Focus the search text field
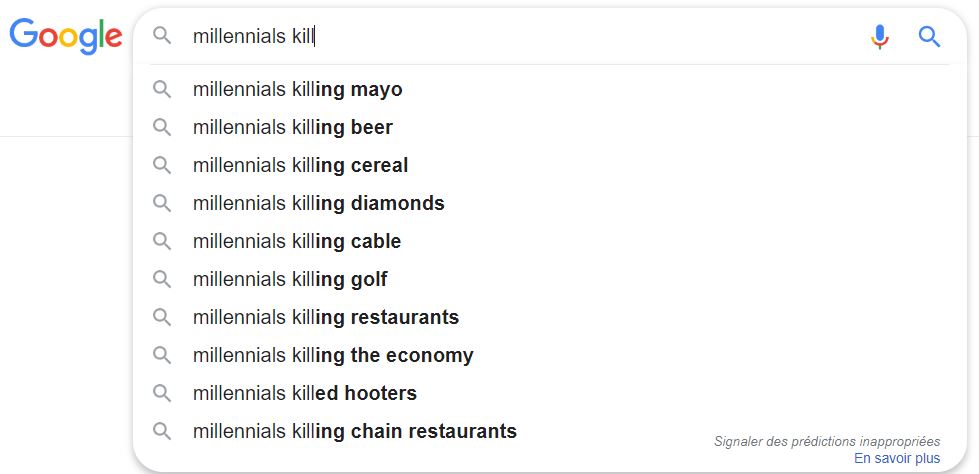The width and height of the screenshot is (979, 474). click(x=524, y=37)
